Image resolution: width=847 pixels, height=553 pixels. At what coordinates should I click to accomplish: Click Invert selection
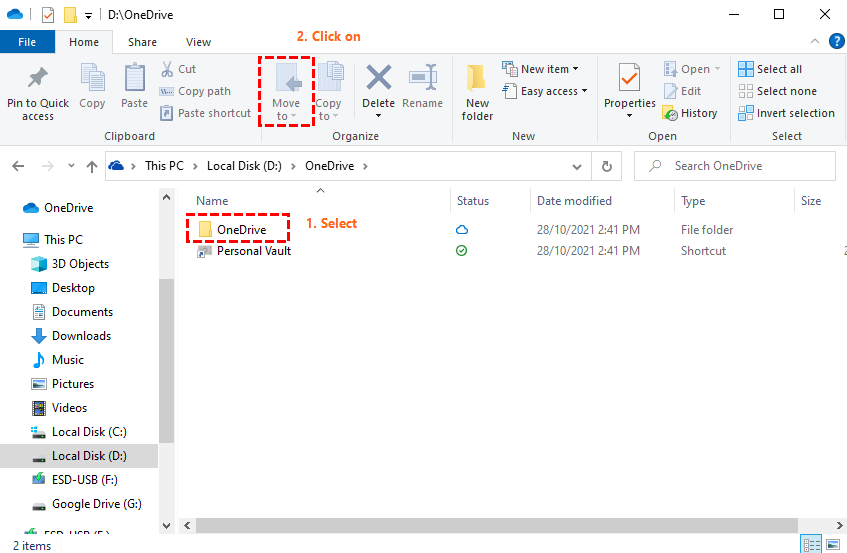pyautogui.click(x=786, y=113)
